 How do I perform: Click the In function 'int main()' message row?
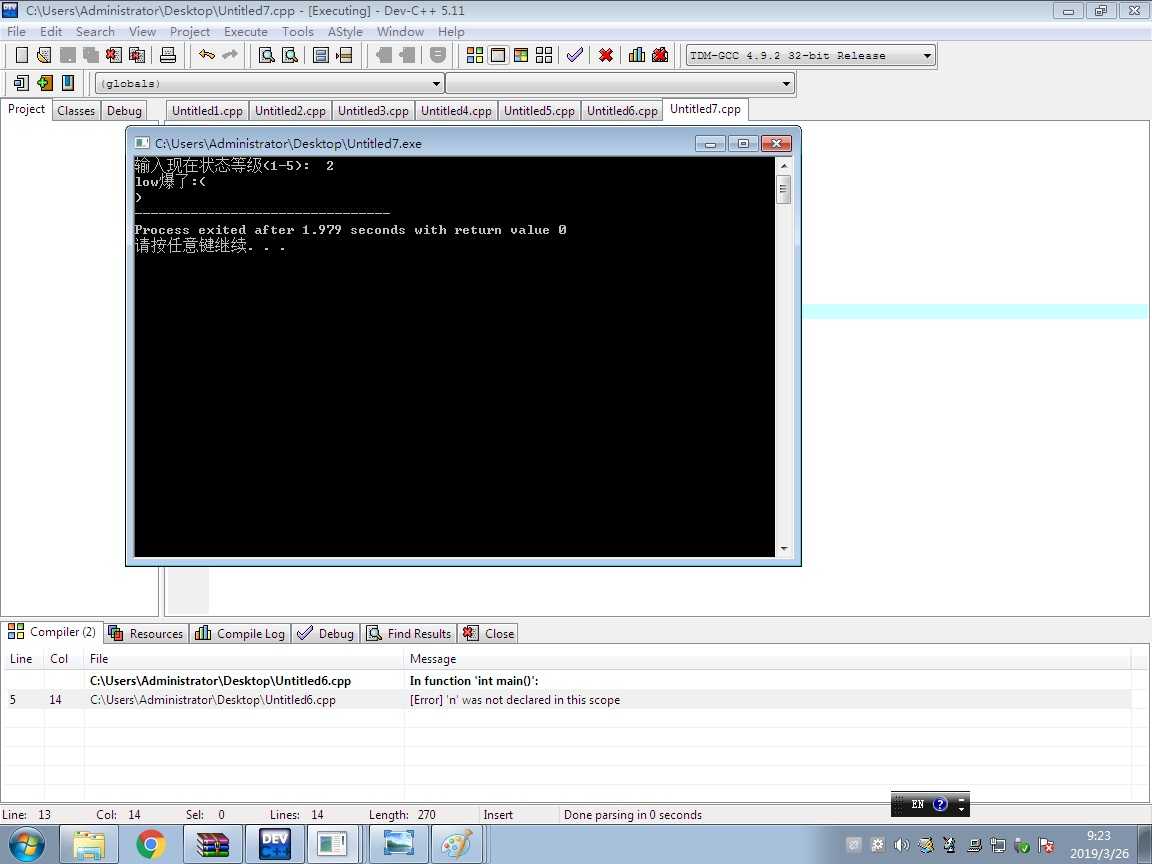click(566, 680)
